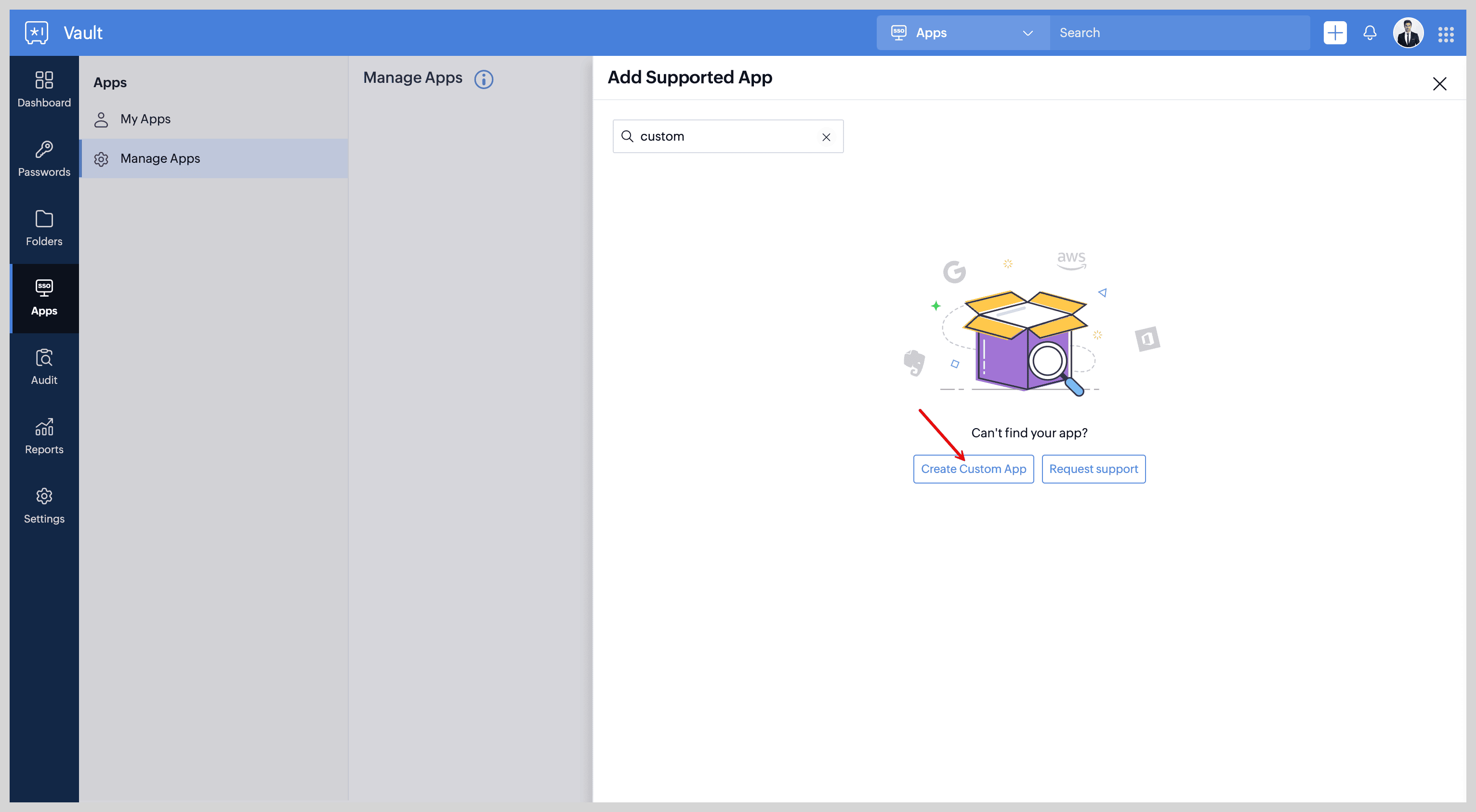Open the Reports chart icon
Screen dimensions: 1476x812
44,436
